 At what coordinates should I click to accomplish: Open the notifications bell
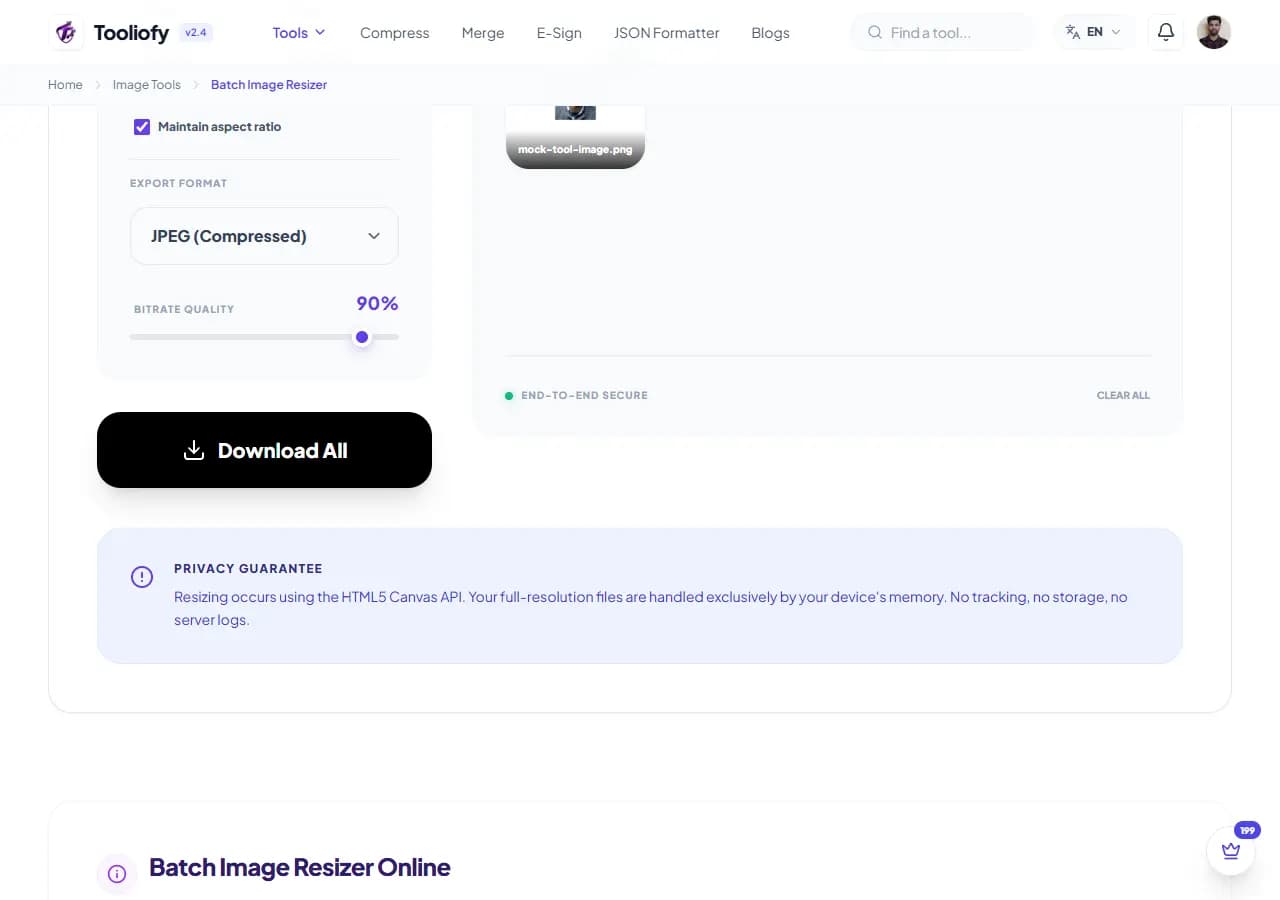pyautogui.click(x=1165, y=32)
